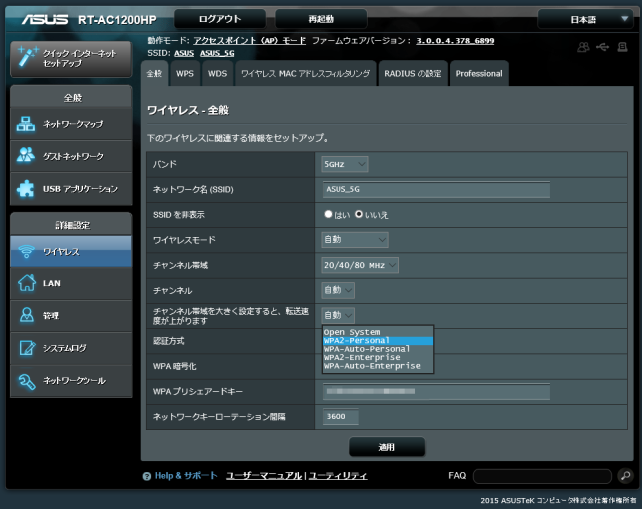The height and width of the screenshot is (509, 642).
Task: Click the ASUS_5G SSID link
Action: pyautogui.click(x=217, y=53)
